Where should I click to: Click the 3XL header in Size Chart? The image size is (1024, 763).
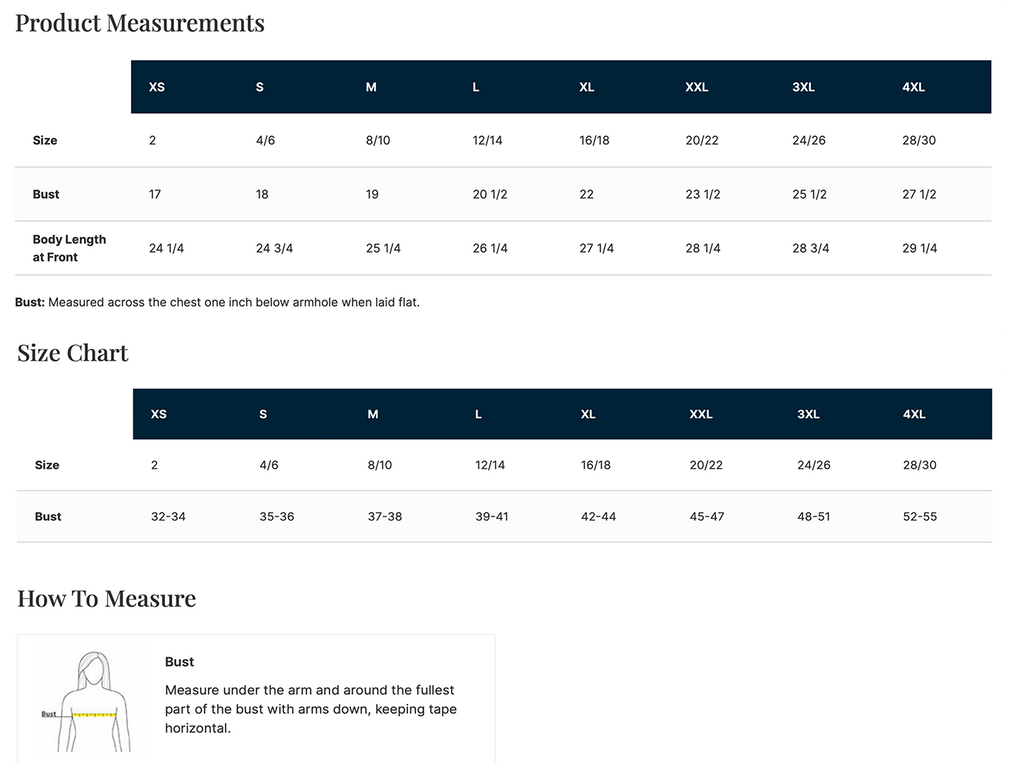click(808, 414)
